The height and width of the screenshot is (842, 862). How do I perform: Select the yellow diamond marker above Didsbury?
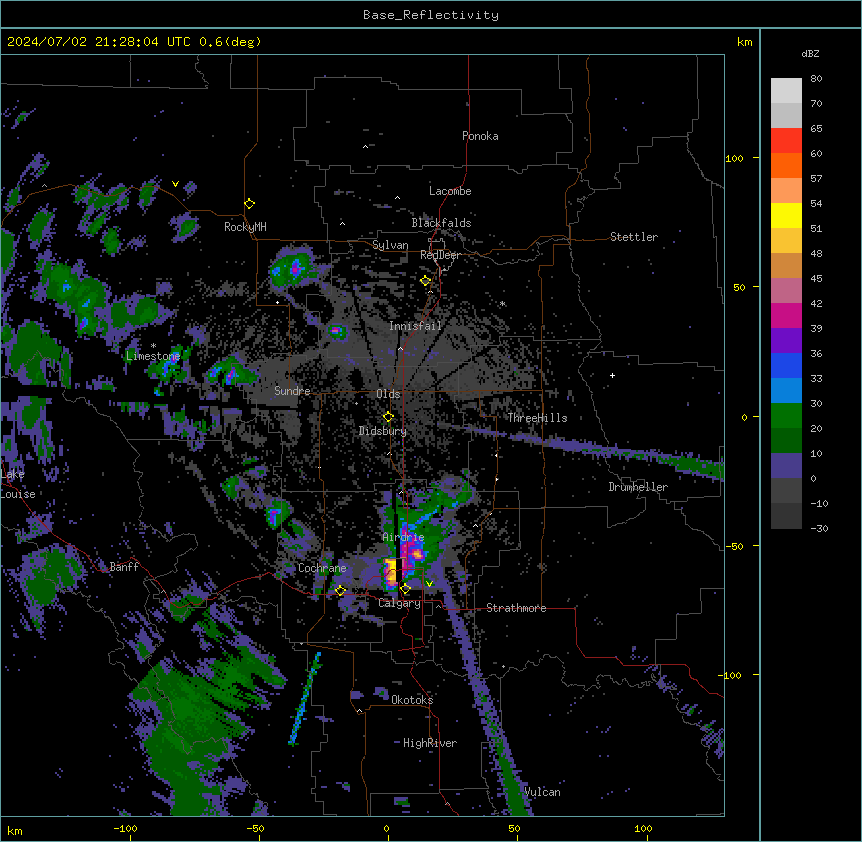click(388, 417)
